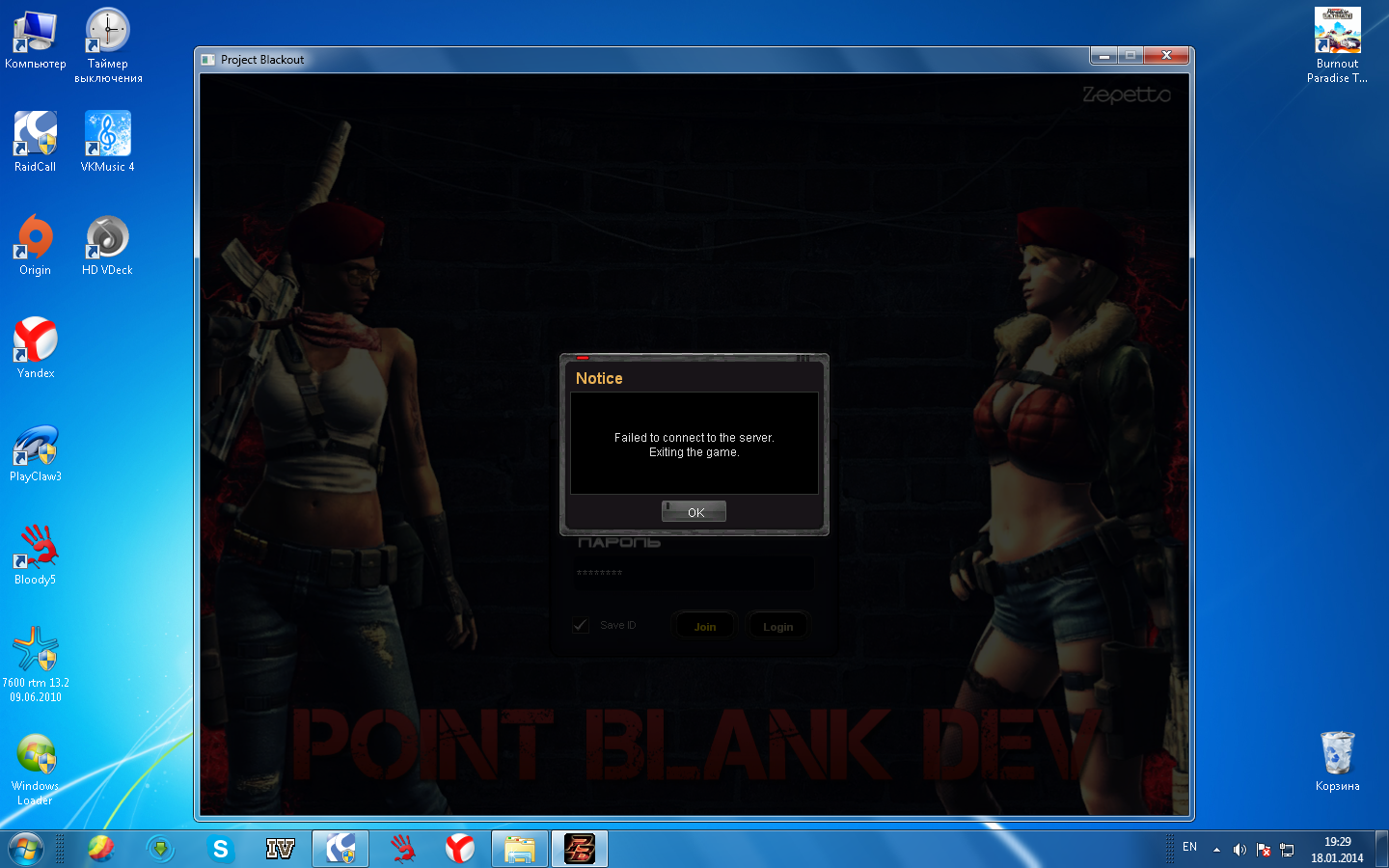This screenshot has height=868, width=1389.
Task: Open Bloody red hand taskbar icon
Action: pyautogui.click(x=403, y=849)
